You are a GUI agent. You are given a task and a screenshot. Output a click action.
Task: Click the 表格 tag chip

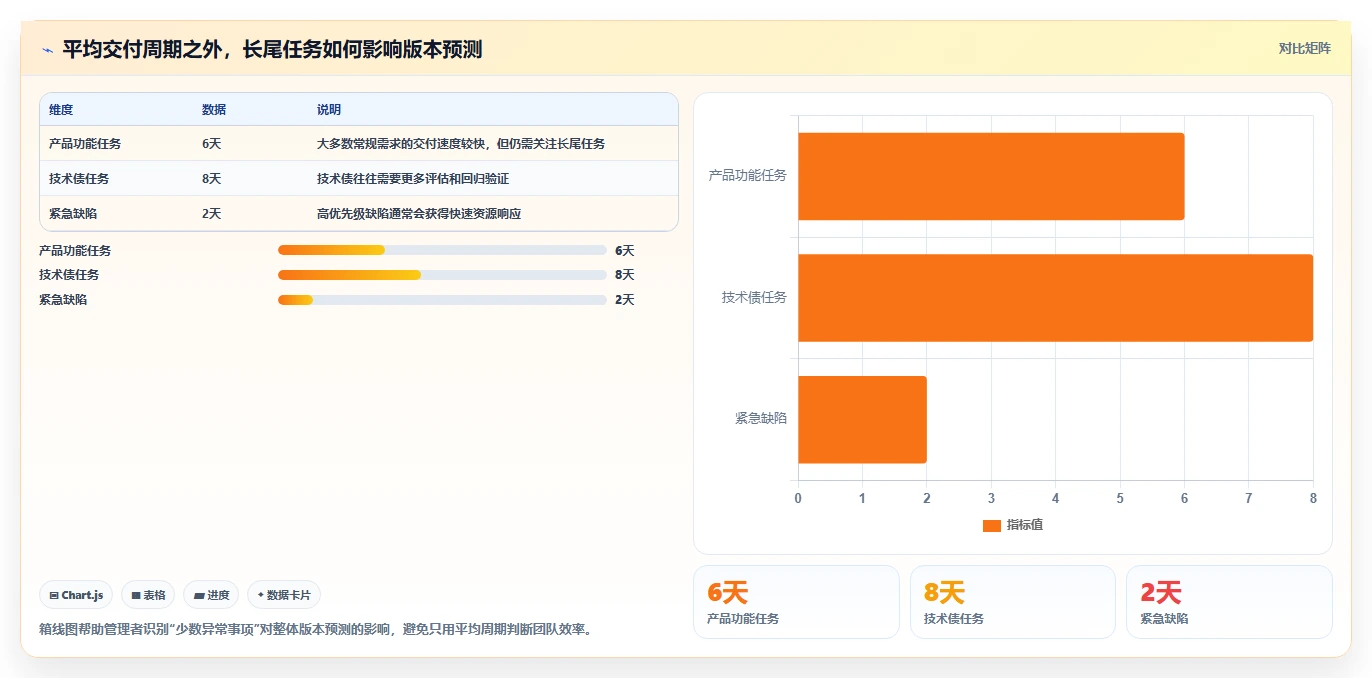(x=148, y=595)
